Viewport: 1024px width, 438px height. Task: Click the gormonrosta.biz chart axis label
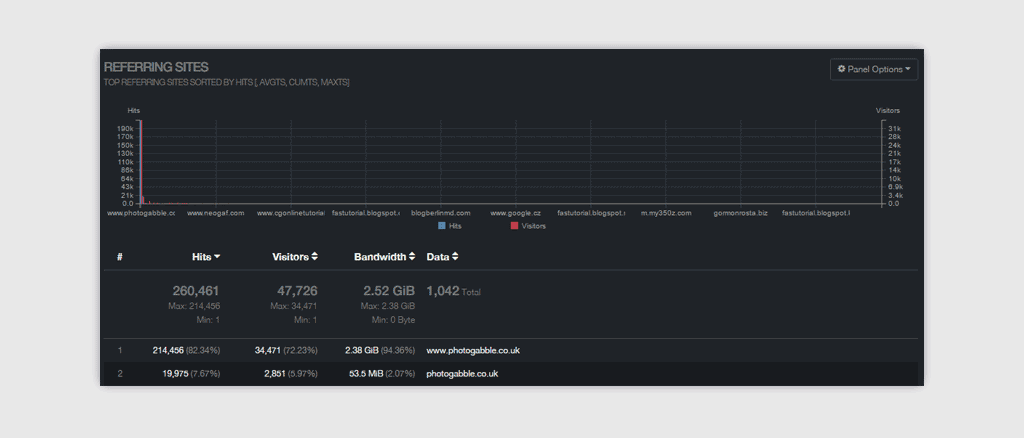pos(741,213)
